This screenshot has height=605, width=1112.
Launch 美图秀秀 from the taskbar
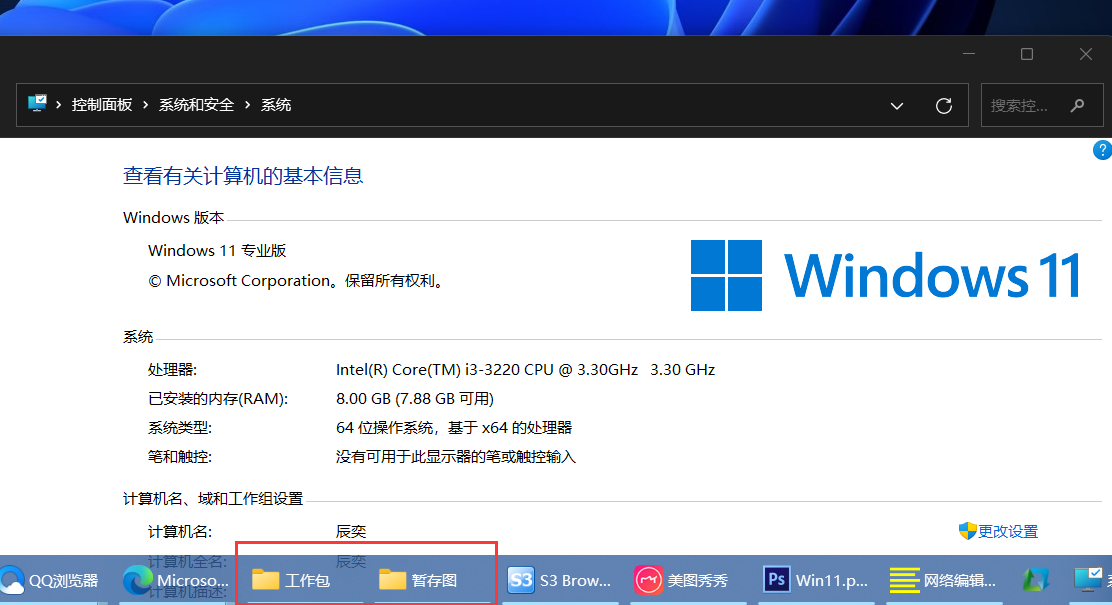685,580
